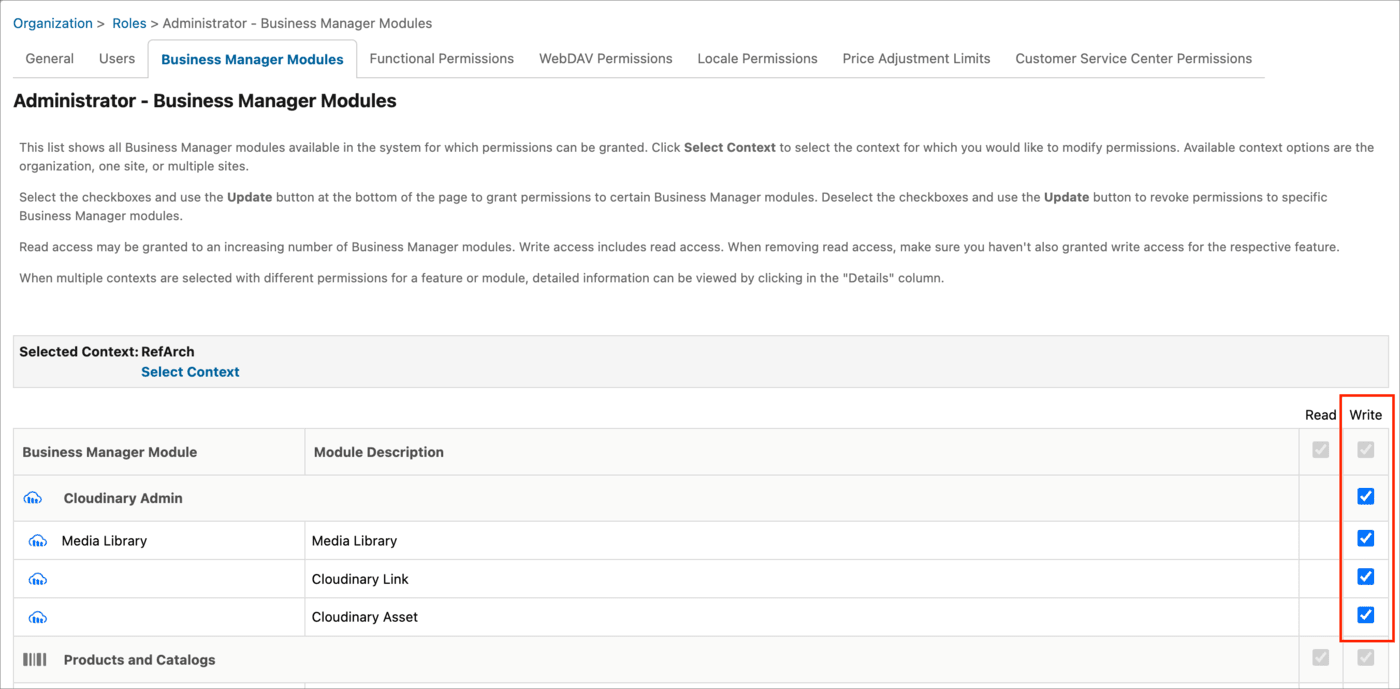This screenshot has width=1400, height=689.
Task: Click the Select Context link
Action: pos(190,371)
